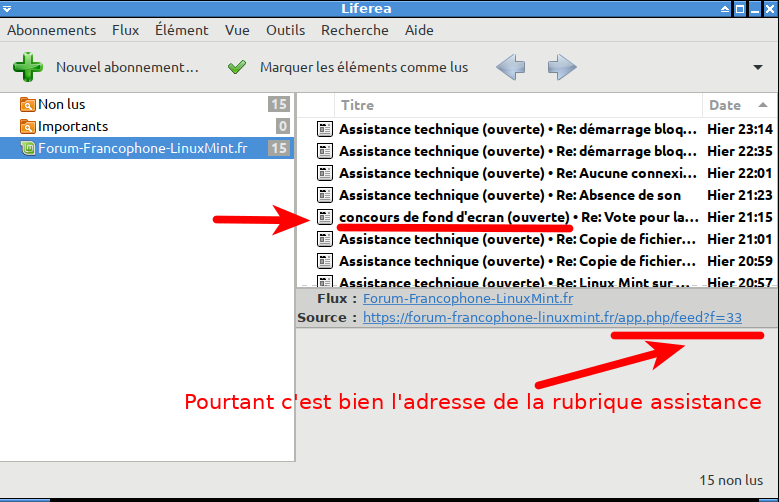Screen dimensions: 779x502
Task: Maximize the Liferea window
Action: (740, 8)
